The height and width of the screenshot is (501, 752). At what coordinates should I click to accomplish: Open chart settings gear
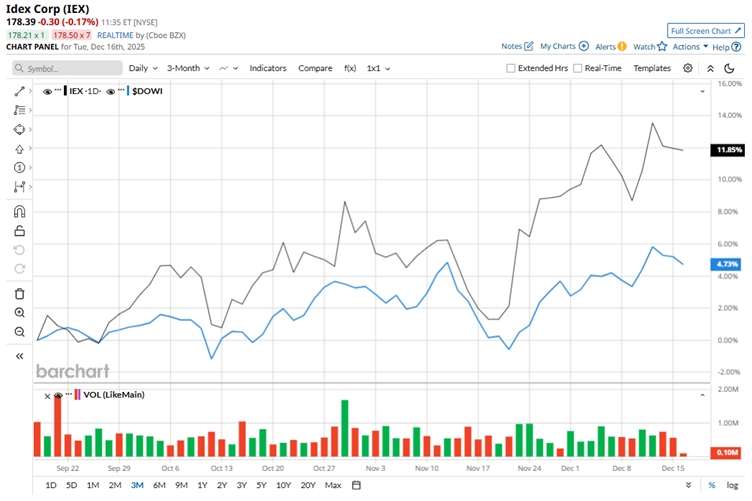688,68
